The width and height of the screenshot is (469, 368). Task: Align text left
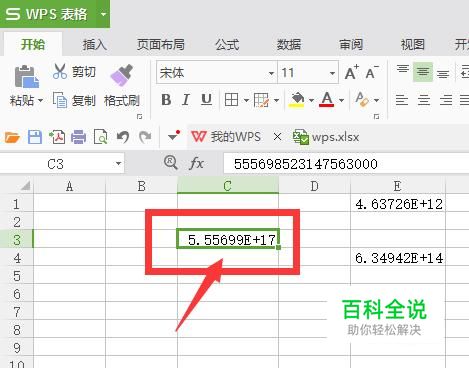(402, 100)
